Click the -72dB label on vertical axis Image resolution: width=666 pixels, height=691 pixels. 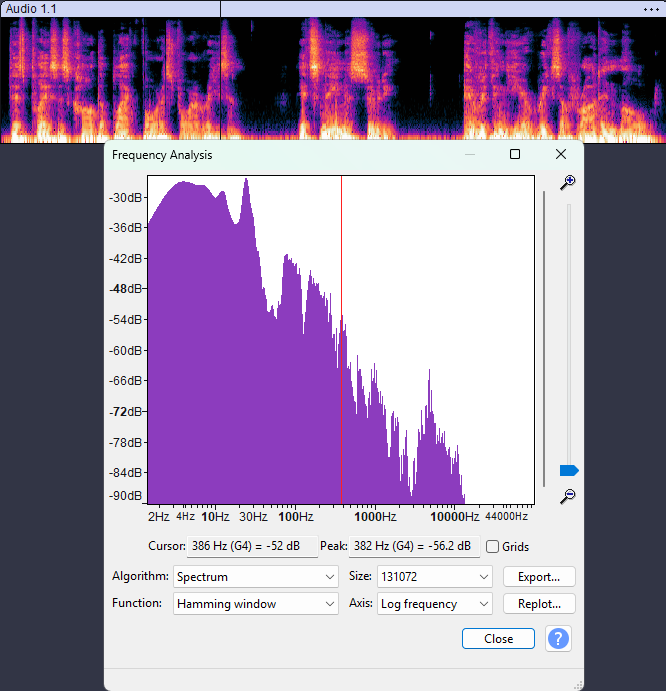(126, 412)
